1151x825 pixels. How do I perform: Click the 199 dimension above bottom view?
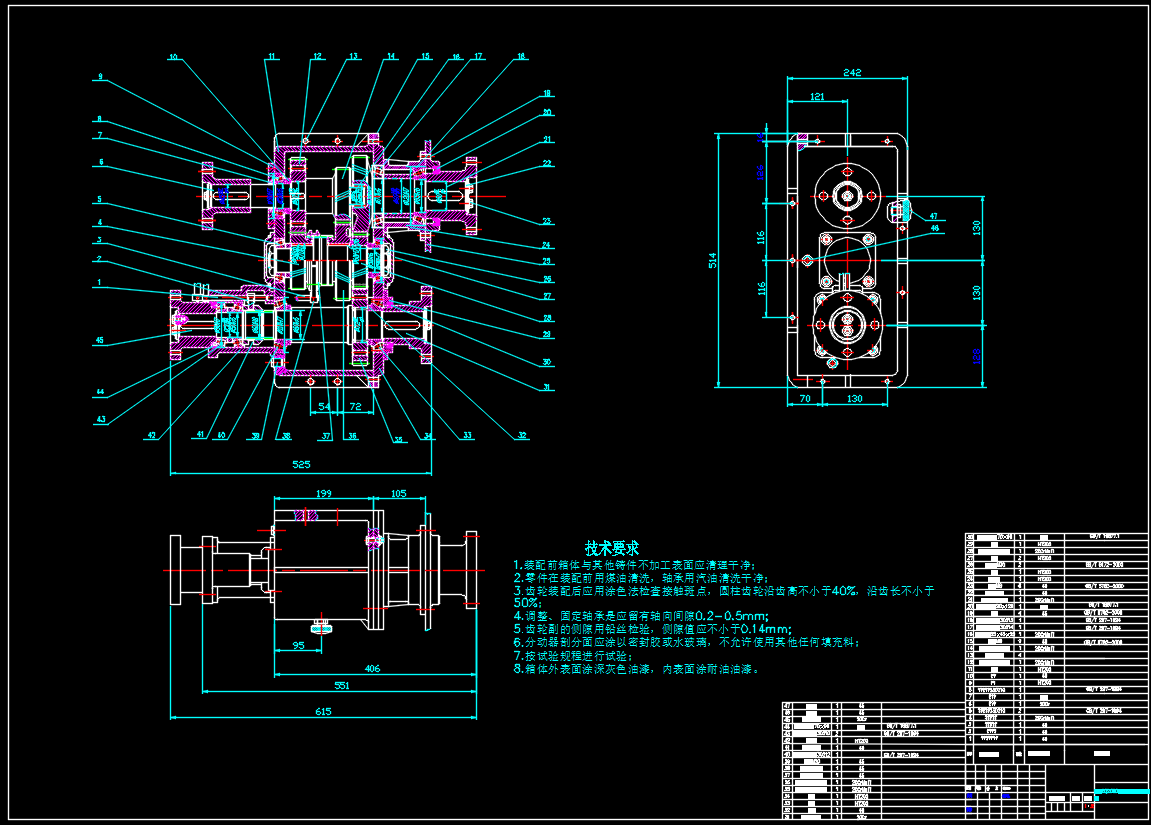point(324,493)
